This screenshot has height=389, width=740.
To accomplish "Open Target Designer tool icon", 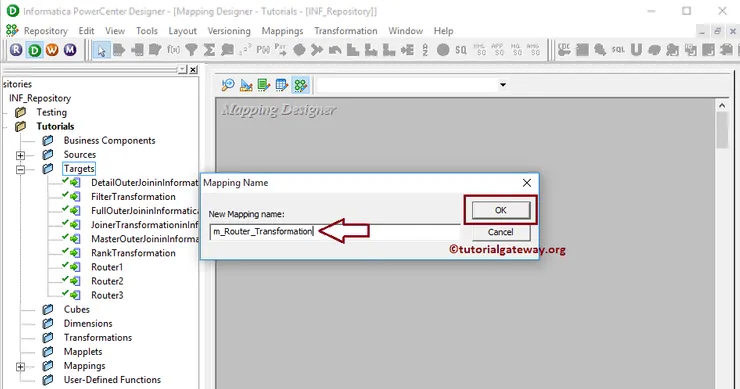I will click(x=246, y=85).
